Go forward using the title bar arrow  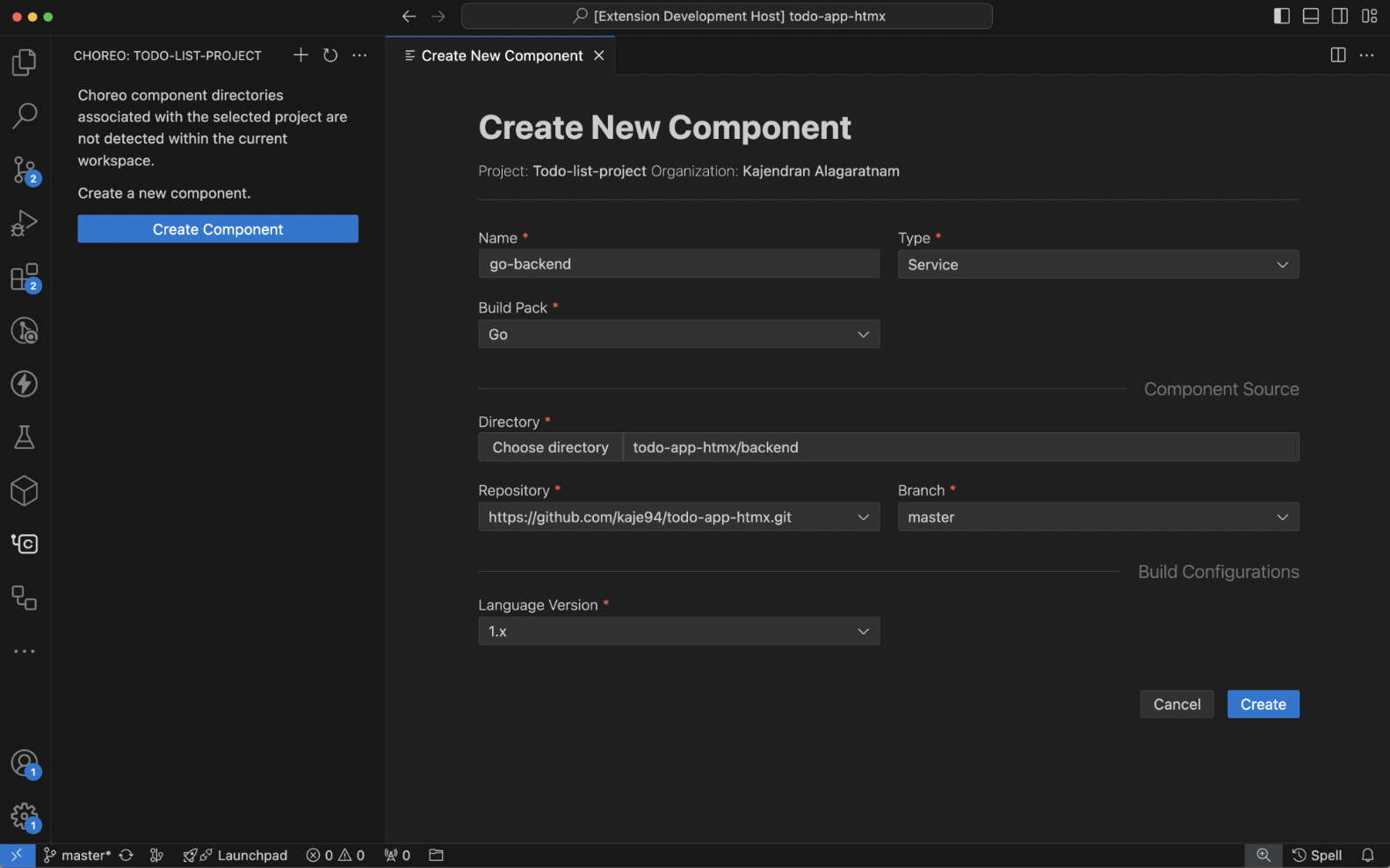[438, 16]
